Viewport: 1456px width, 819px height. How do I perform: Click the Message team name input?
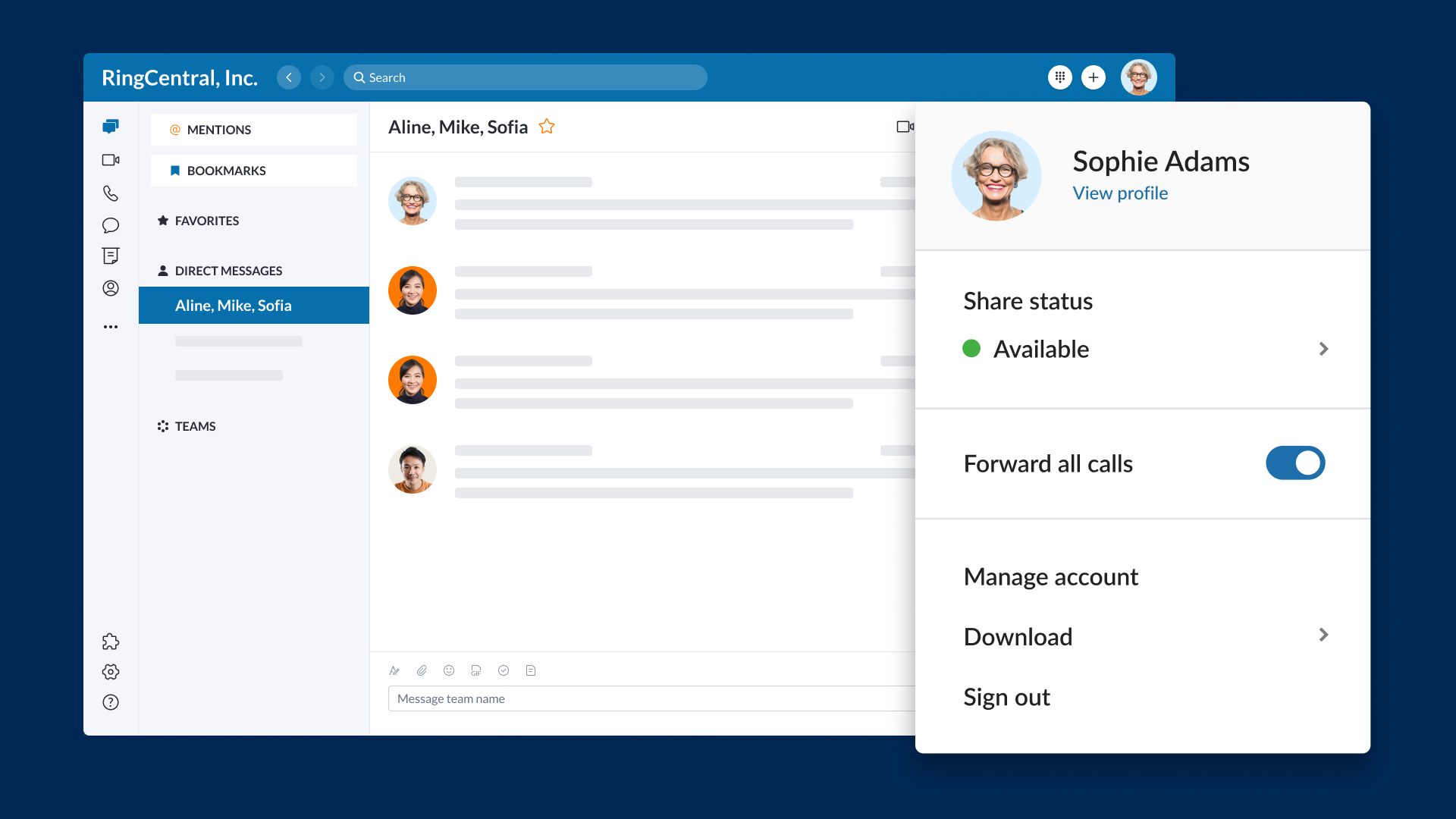tap(651, 698)
